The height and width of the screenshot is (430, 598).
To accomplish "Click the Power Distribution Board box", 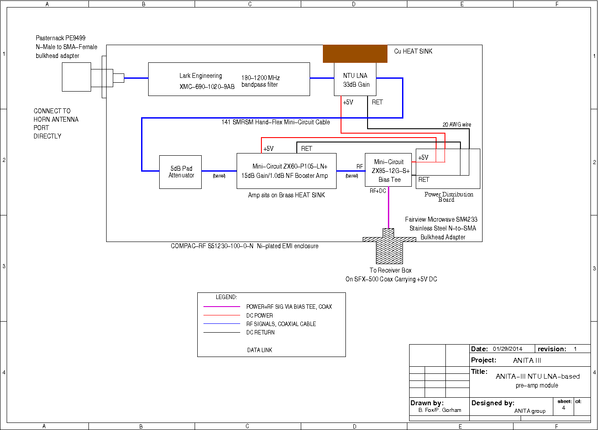I will point(448,169).
